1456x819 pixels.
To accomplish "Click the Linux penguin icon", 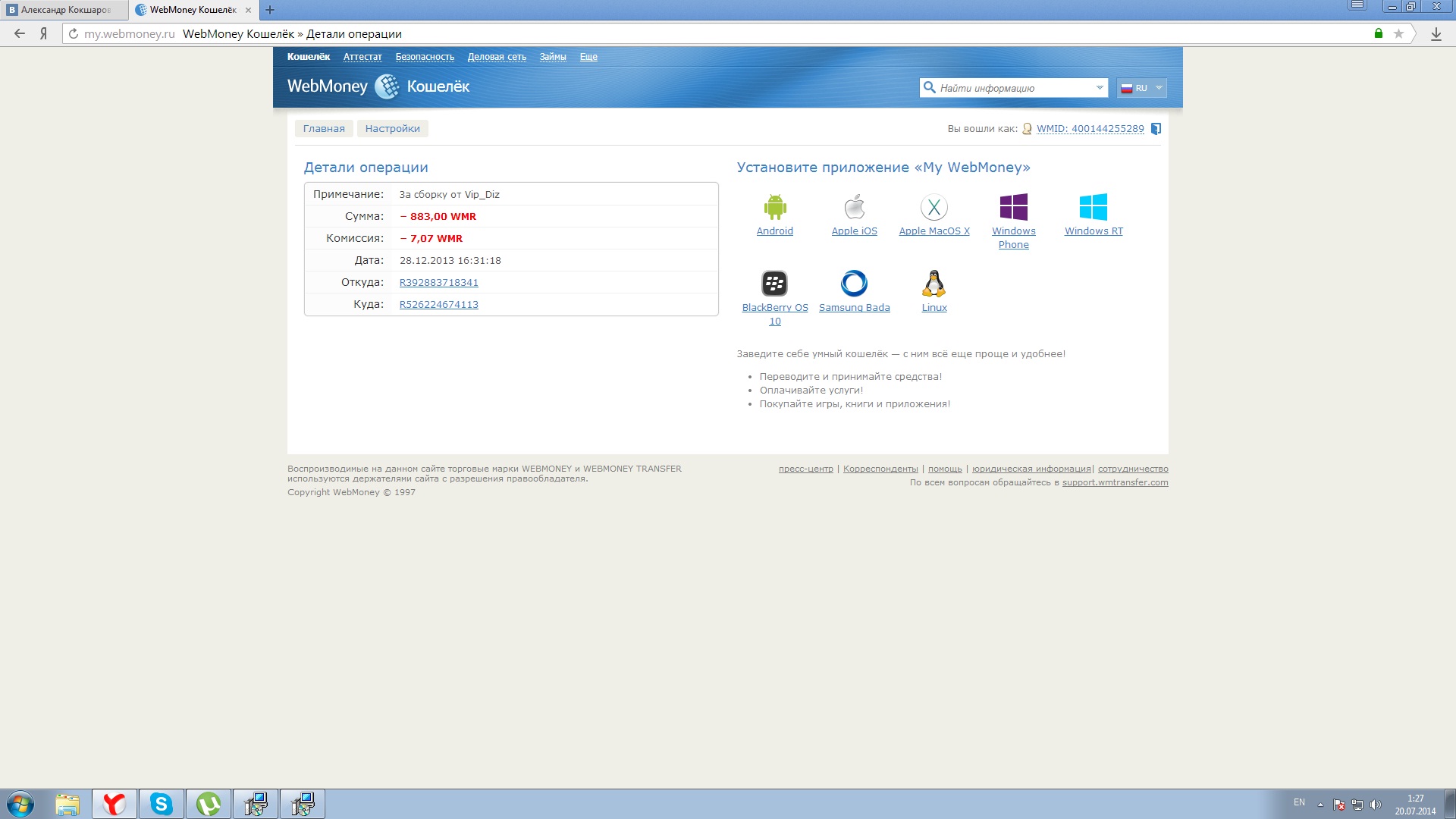I will [x=934, y=284].
